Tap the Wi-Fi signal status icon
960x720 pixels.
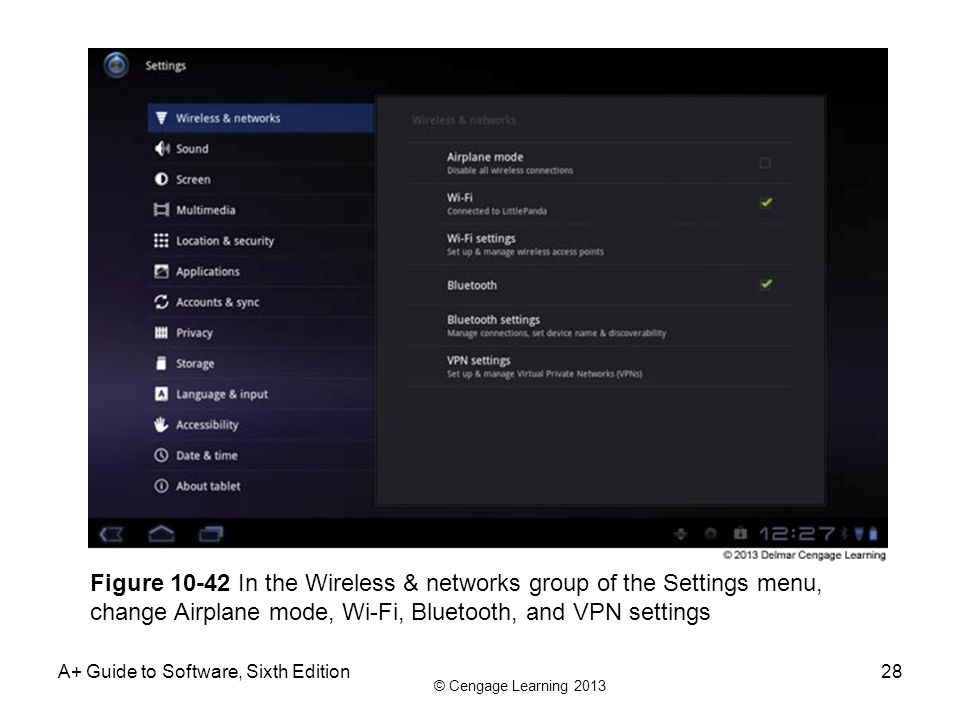tap(858, 534)
